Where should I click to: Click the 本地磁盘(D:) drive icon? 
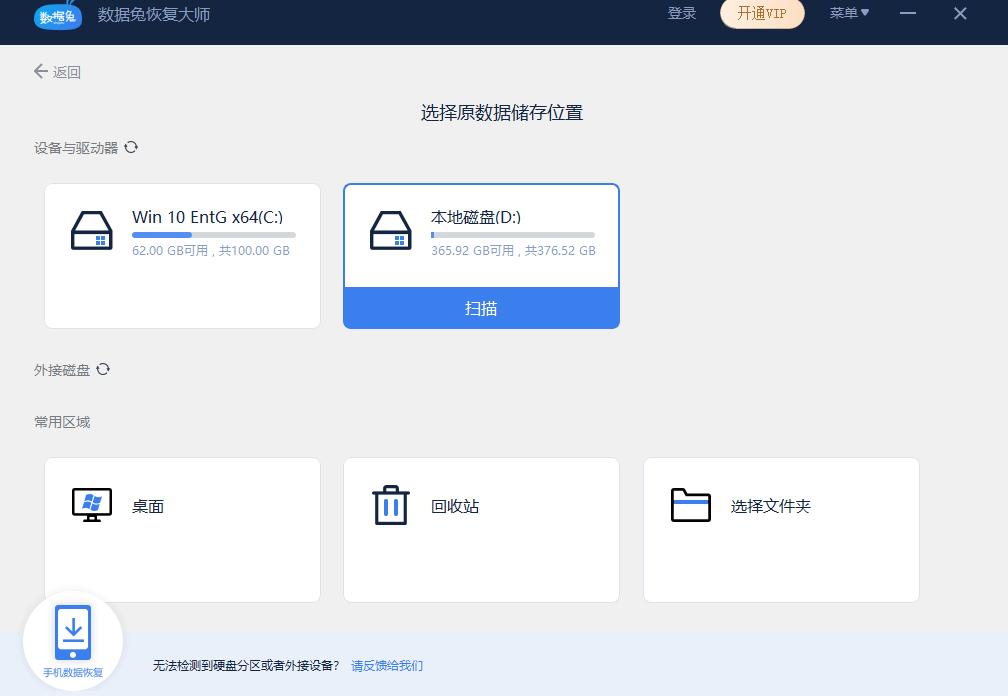390,231
